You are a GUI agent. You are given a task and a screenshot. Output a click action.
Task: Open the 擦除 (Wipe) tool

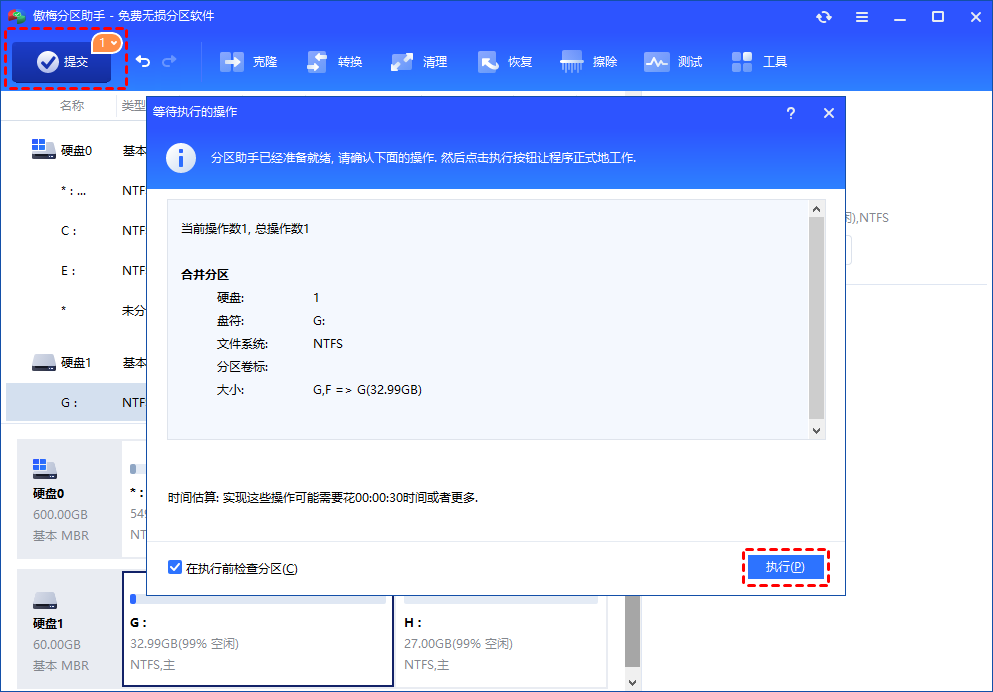click(x=590, y=62)
